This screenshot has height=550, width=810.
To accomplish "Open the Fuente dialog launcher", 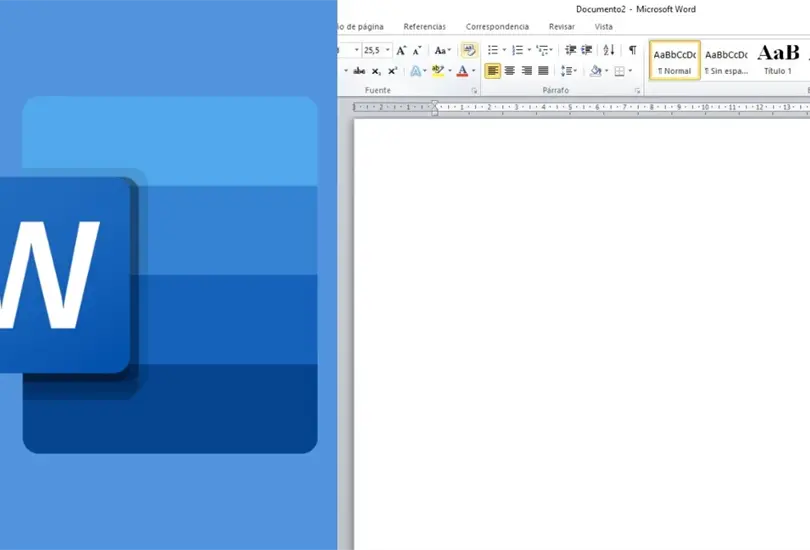I will (474, 91).
